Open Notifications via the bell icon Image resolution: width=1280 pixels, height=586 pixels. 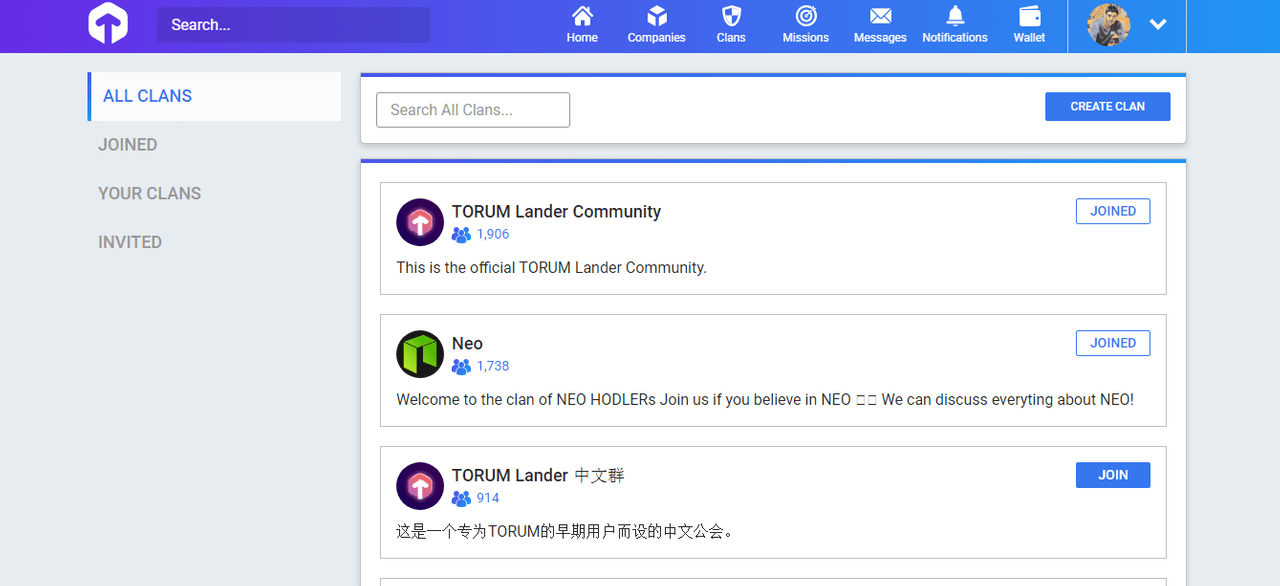tap(955, 16)
